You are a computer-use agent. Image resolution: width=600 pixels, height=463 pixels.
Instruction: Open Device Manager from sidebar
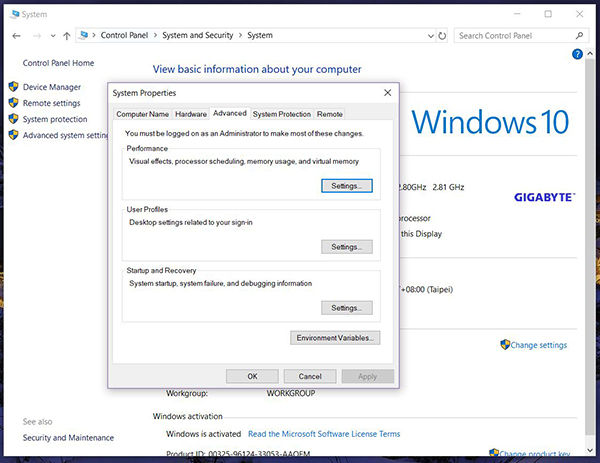[52, 87]
